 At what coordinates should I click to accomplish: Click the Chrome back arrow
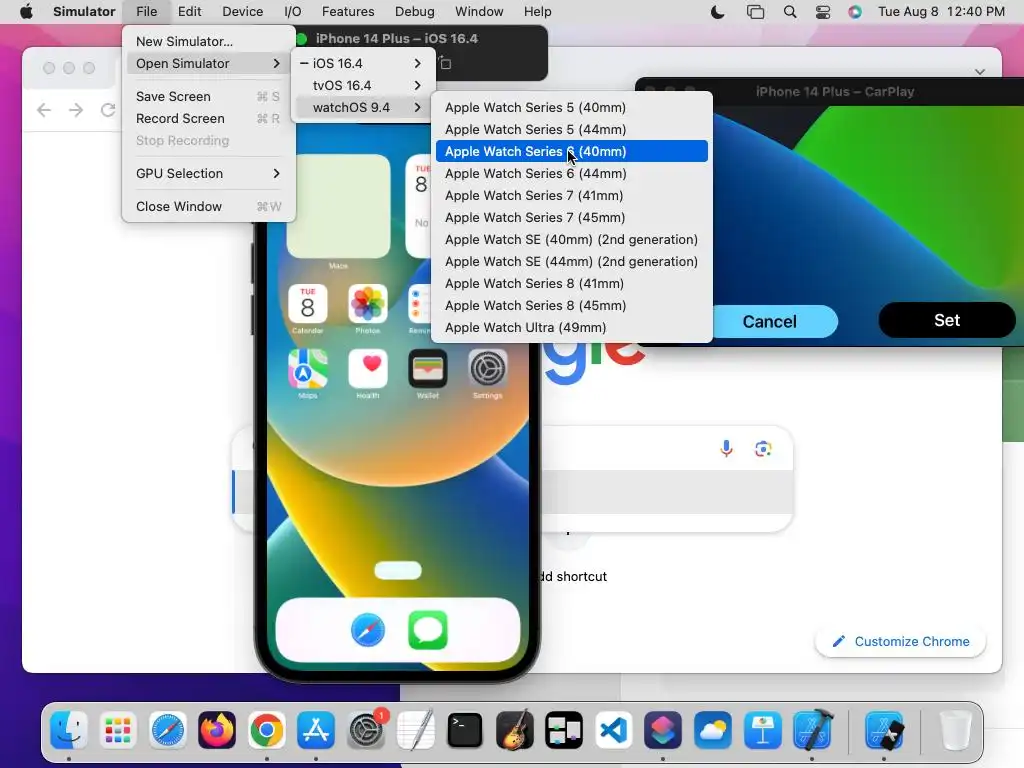pos(44,110)
